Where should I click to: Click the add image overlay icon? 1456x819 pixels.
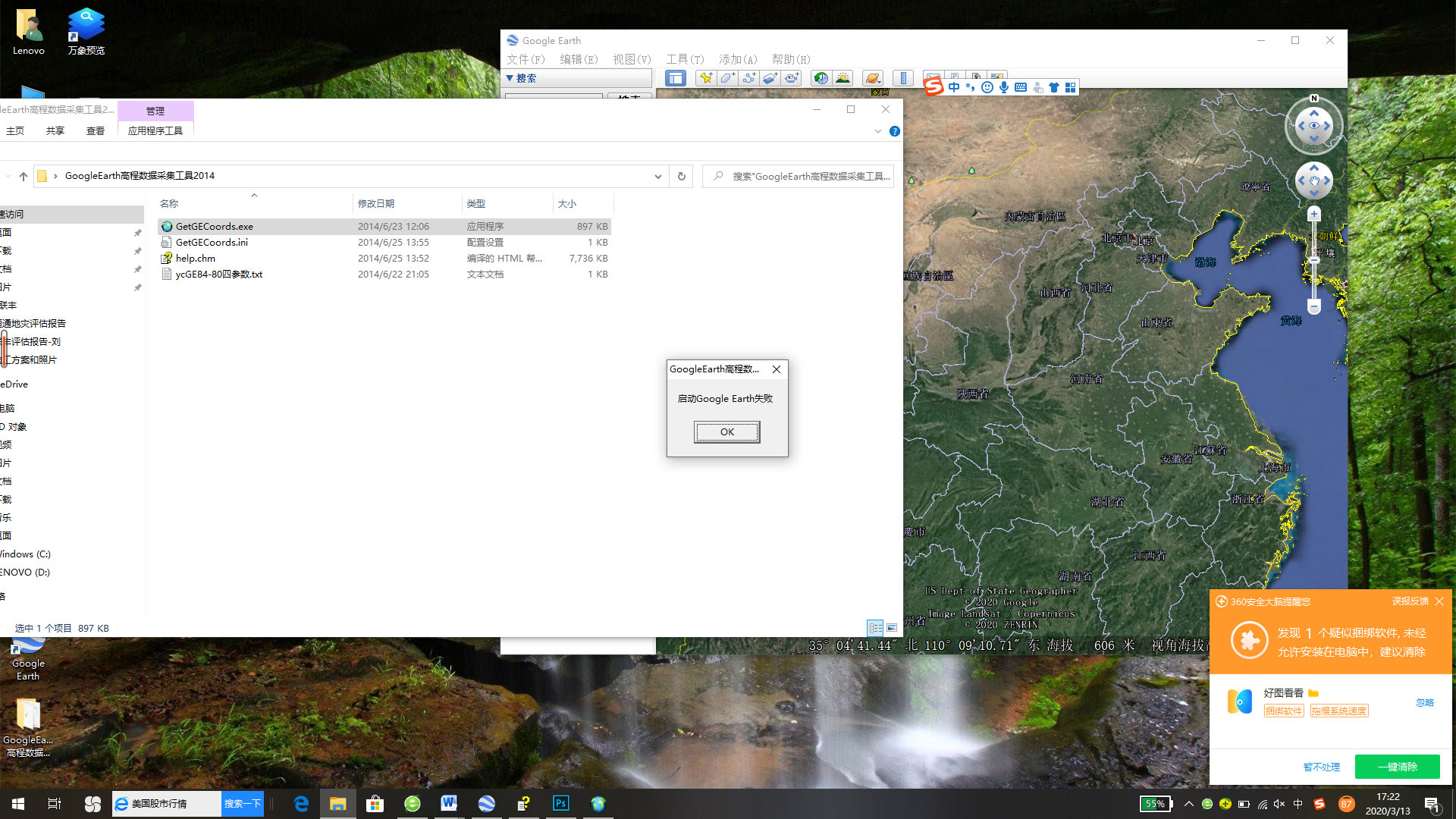[x=770, y=78]
